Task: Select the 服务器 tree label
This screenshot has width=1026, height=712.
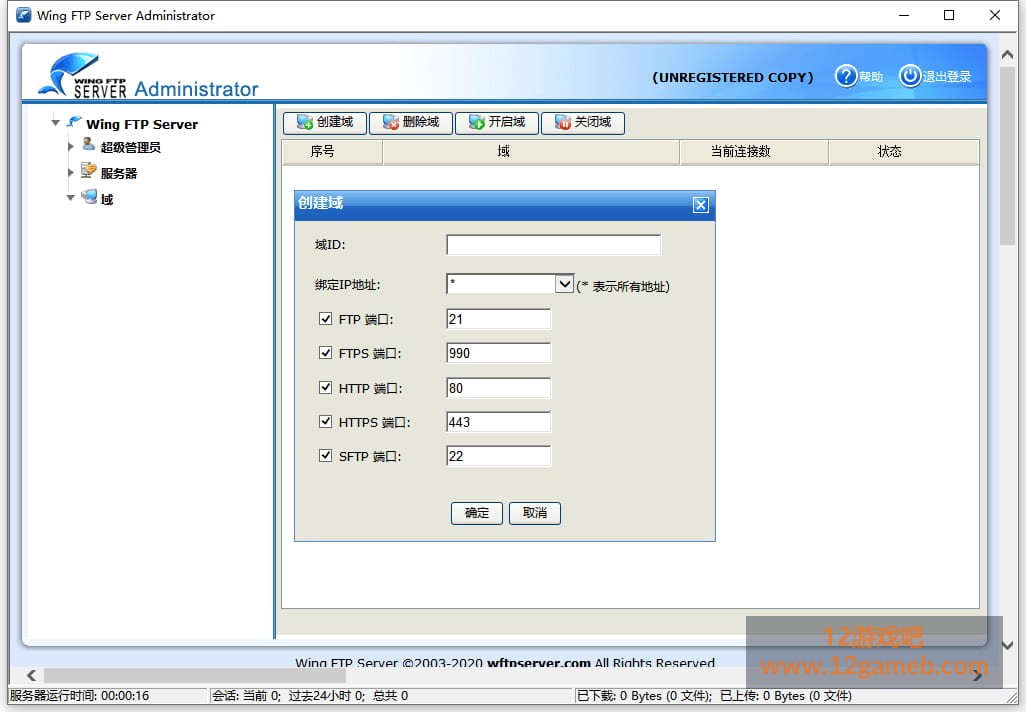Action: coord(119,173)
